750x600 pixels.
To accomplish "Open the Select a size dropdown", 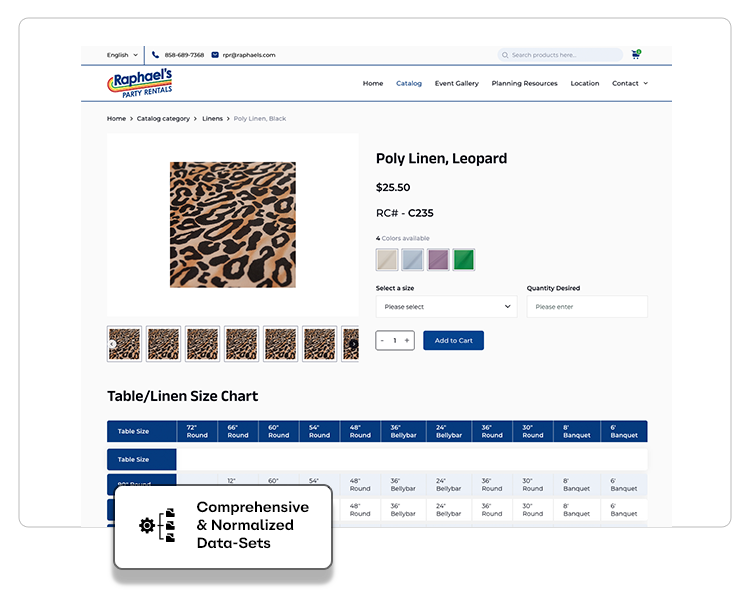I will (x=446, y=306).
